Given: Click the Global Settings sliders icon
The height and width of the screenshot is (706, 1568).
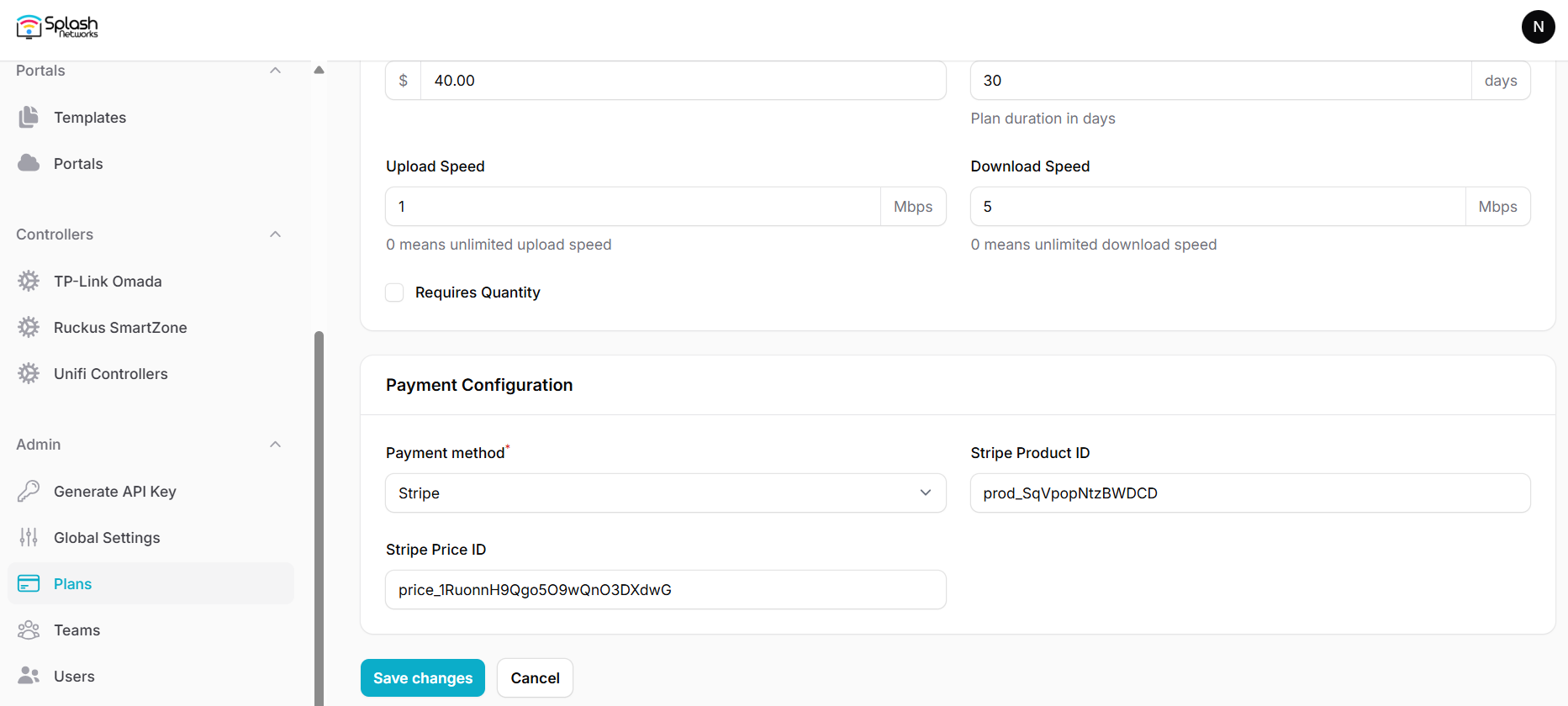Looking at the screenshot, I should point(29,538).
